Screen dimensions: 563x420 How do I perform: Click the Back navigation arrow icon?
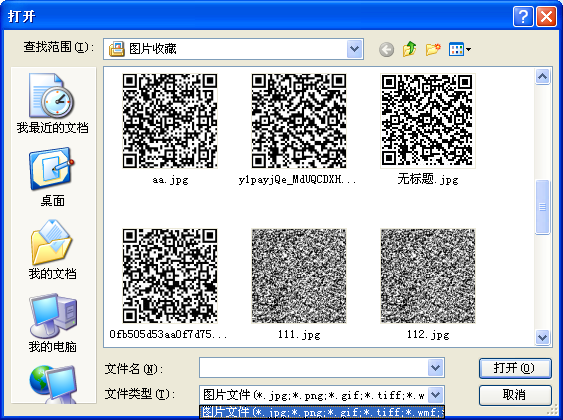(x=386, y=50)
